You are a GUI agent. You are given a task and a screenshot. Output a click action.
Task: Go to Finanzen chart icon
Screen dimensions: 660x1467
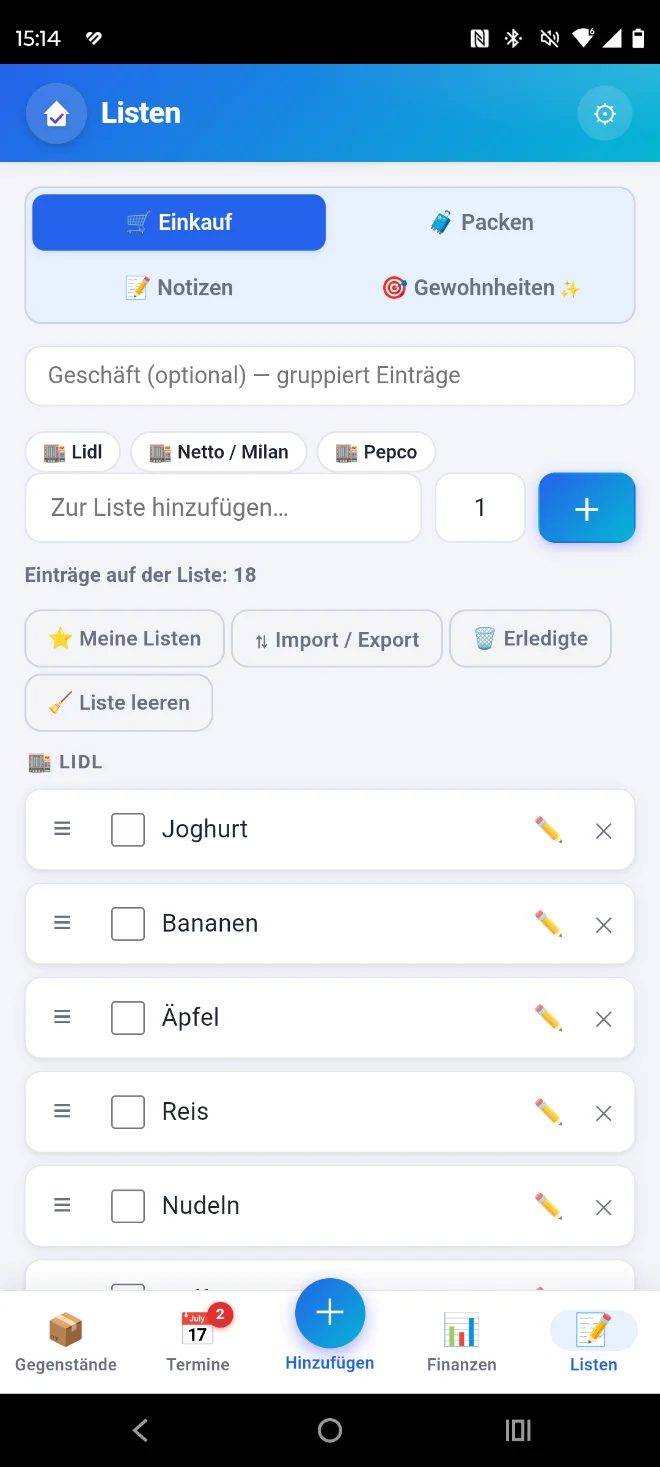click(462, 1342)
